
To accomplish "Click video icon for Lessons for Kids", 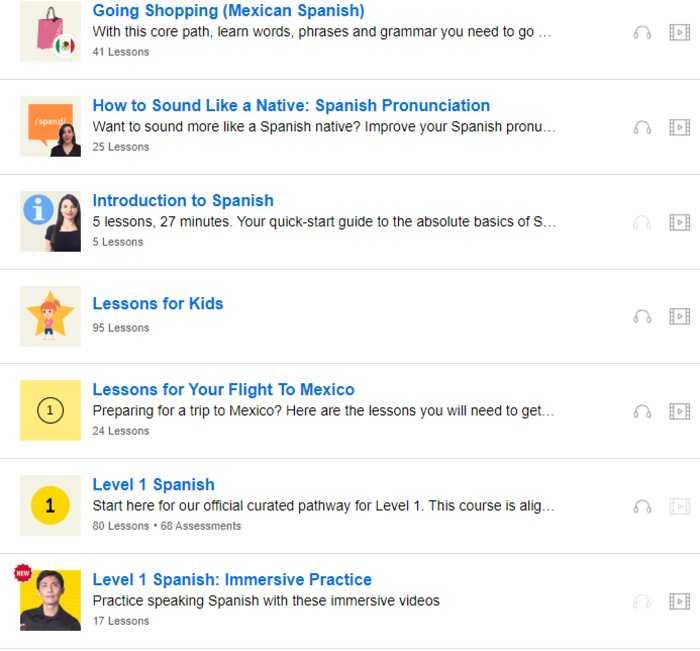I will coord(679,317).
